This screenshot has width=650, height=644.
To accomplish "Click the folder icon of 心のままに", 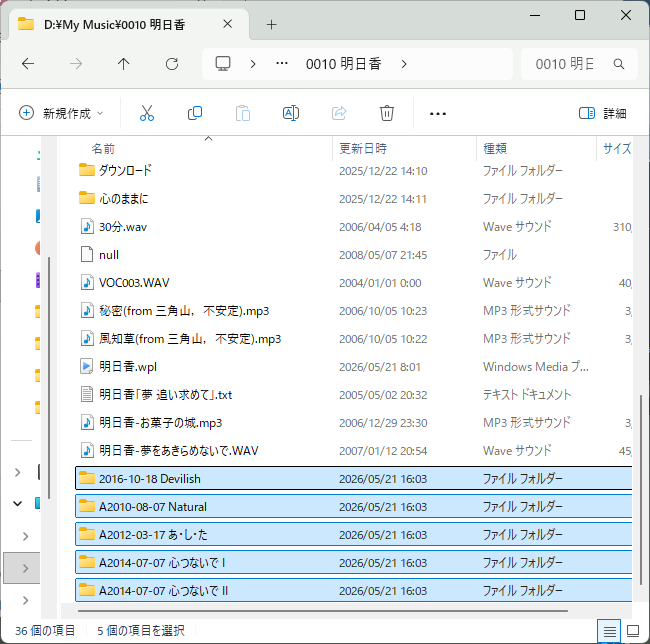I will coord(87,198).
